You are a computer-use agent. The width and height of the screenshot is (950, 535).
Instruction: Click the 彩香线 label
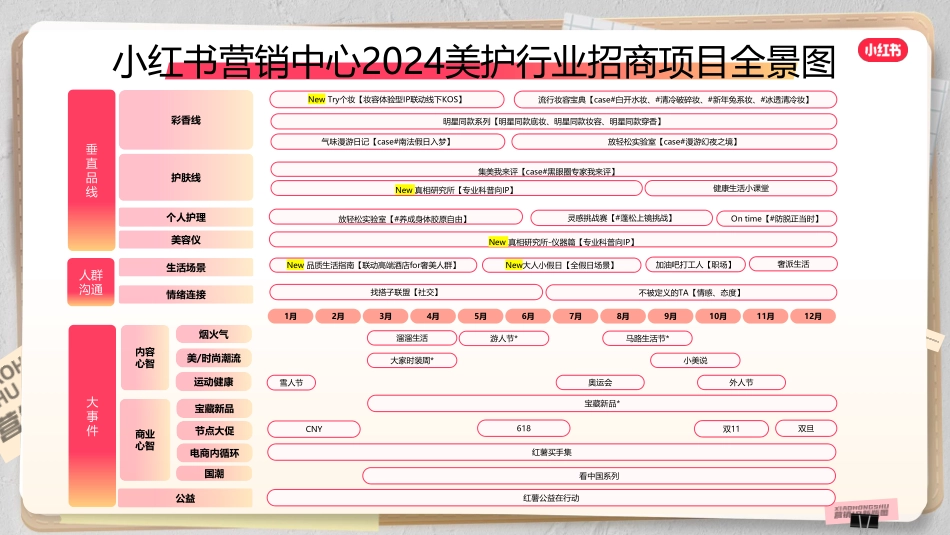186,120
